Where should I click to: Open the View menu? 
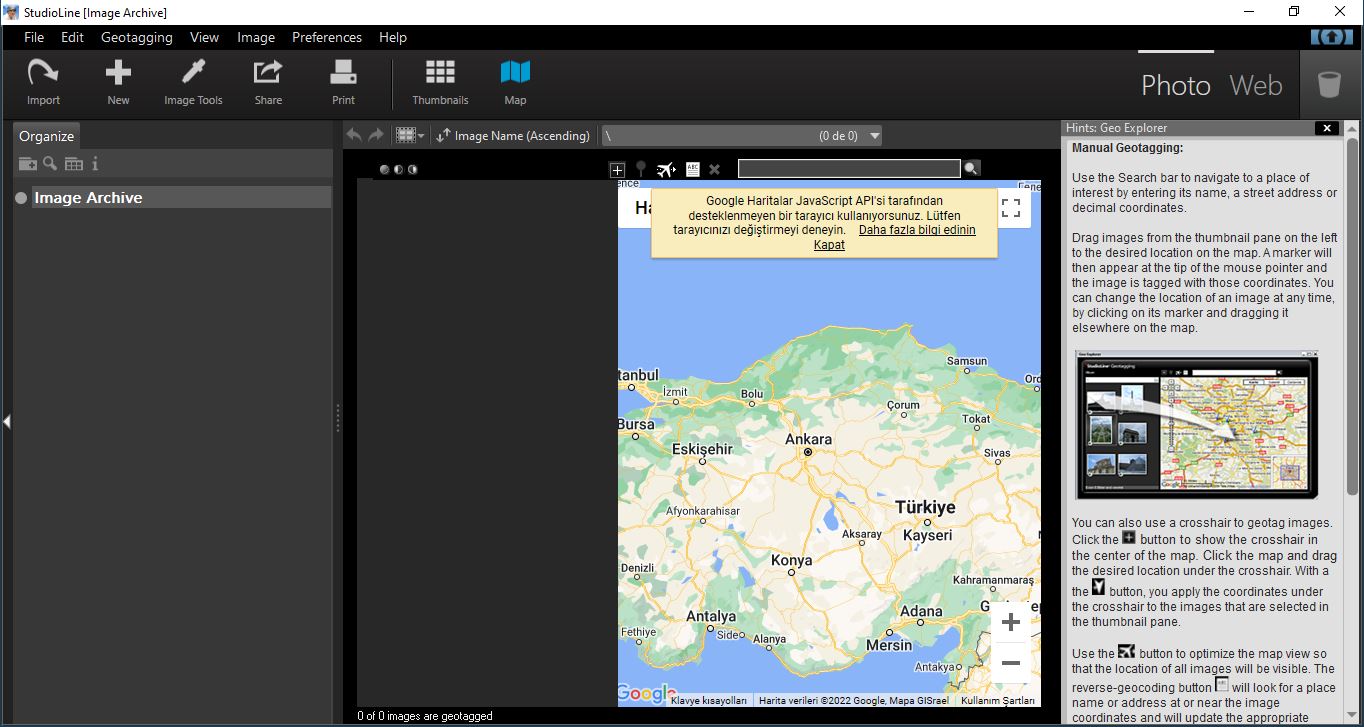(204, 37)
